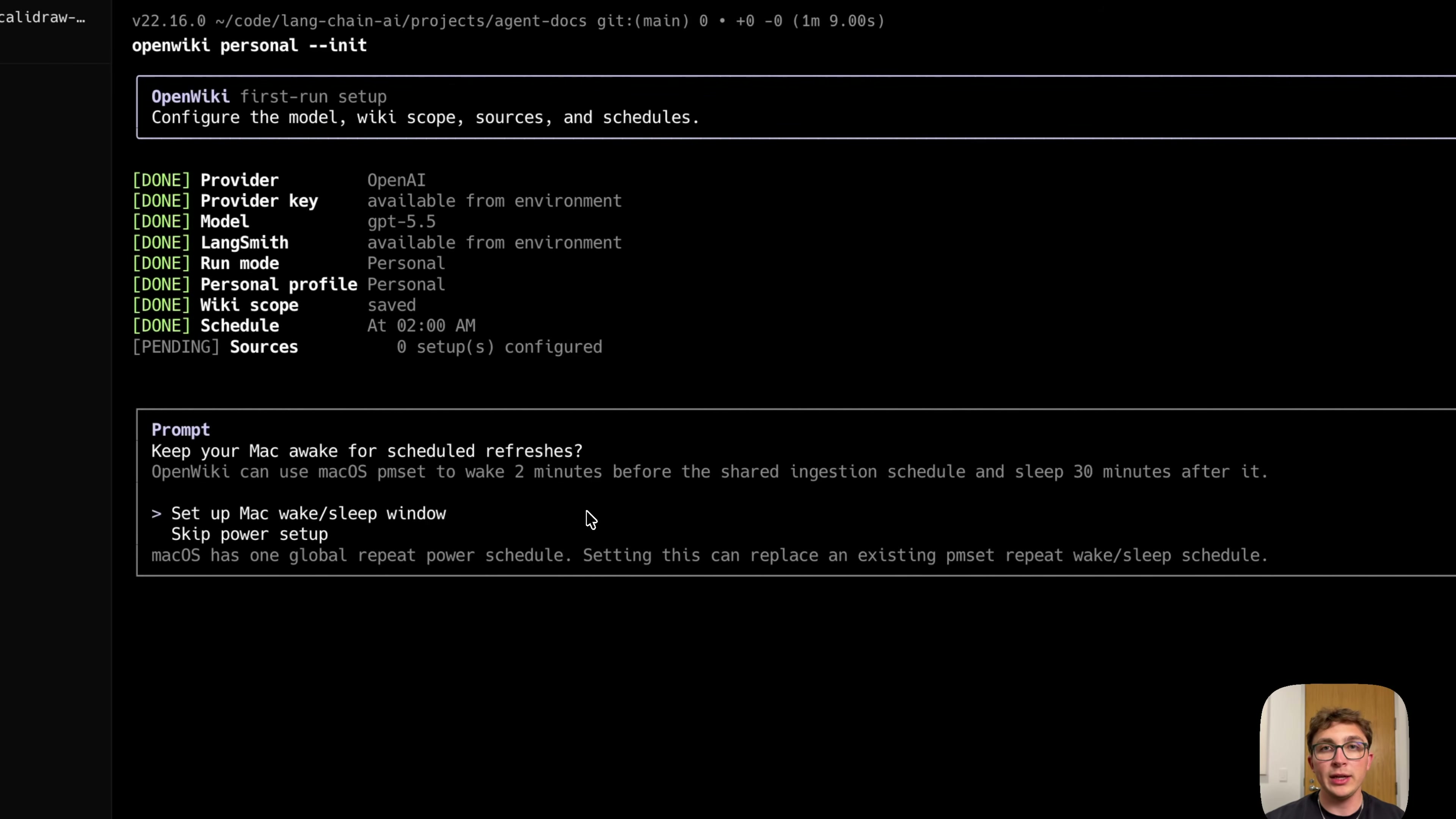Click the Run mode value Personal
Viewport: 1456px width, 819px height.
coord(406,264)
